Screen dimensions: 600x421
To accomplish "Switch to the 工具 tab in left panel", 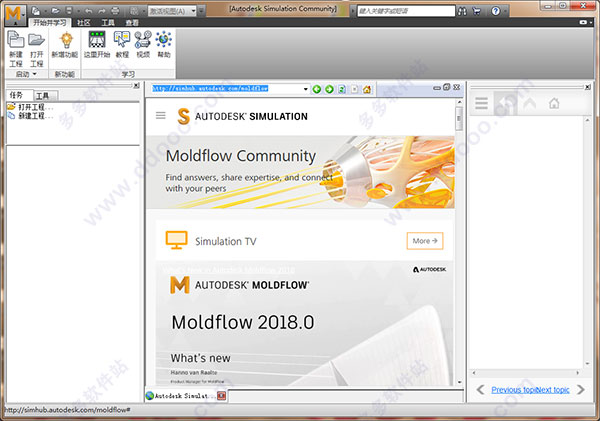I will [x=43, y=96].
